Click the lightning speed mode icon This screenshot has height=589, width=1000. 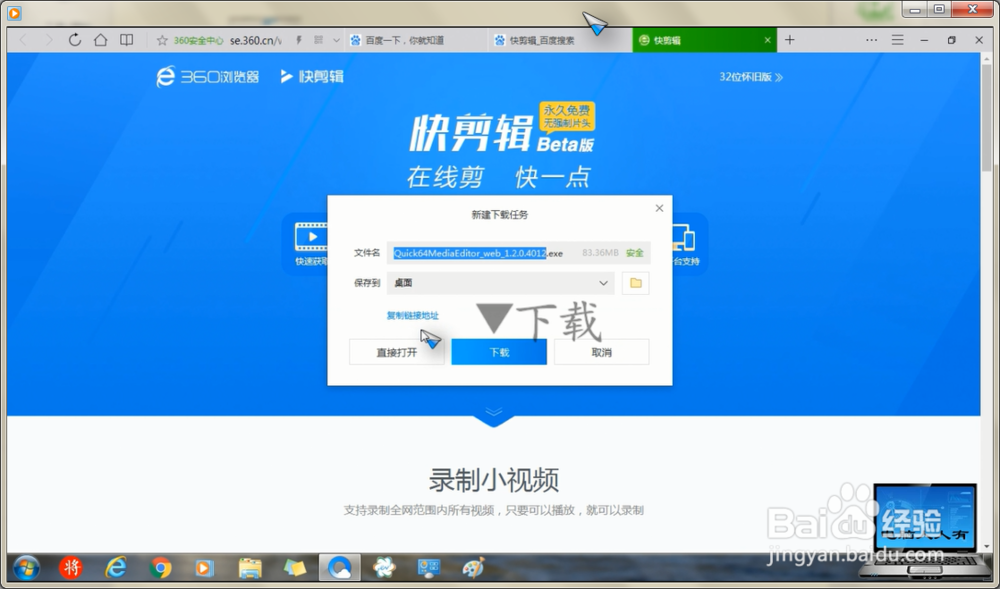298,40
